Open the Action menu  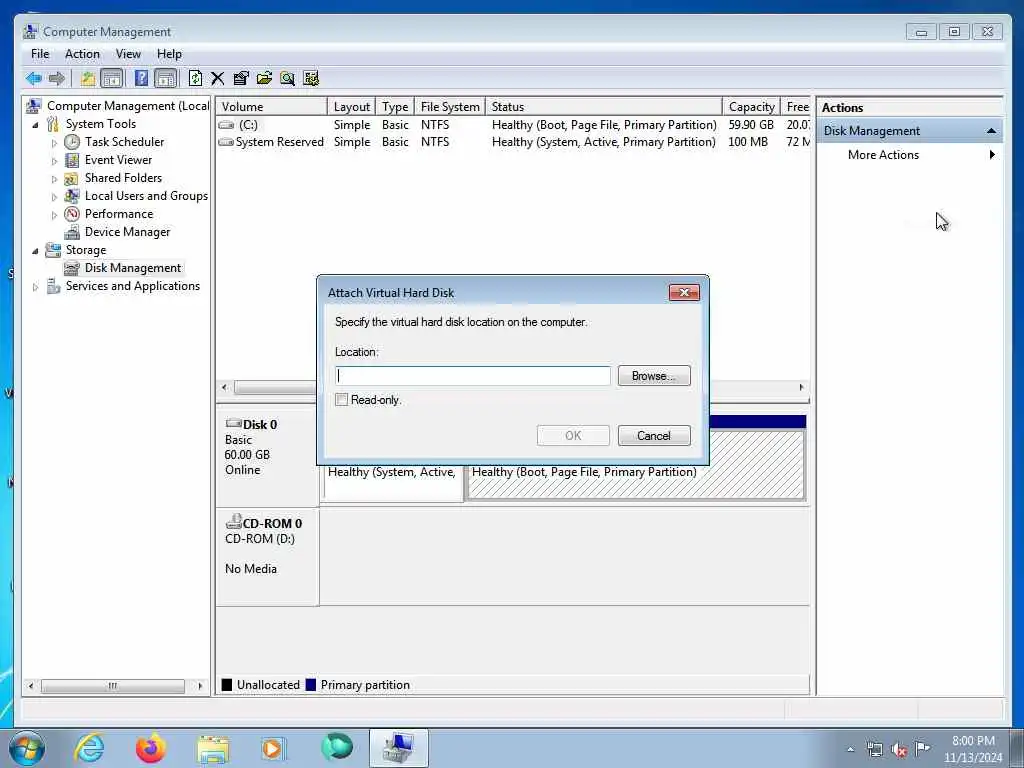point(82,54)
